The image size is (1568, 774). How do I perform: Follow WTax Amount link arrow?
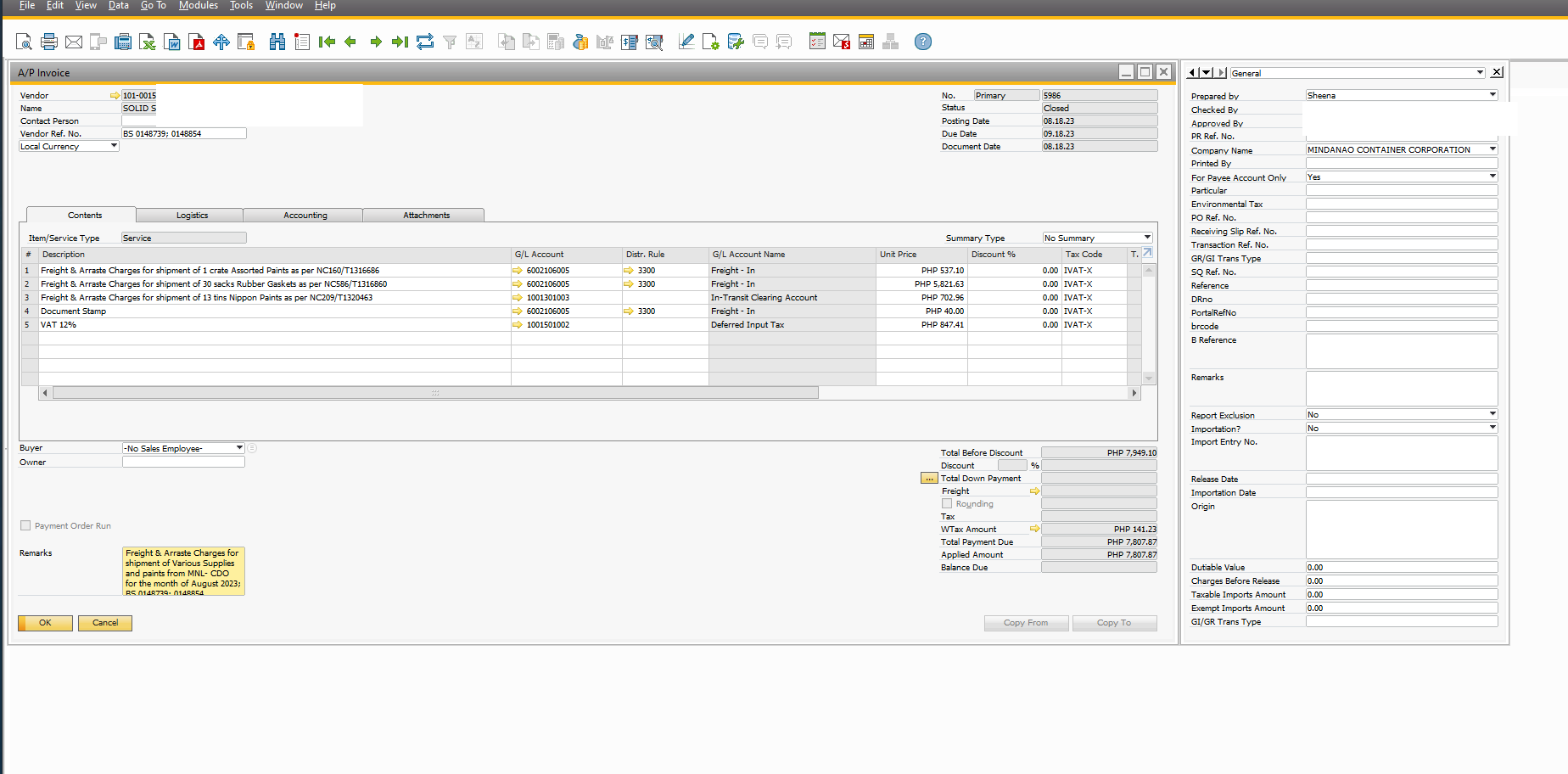(1034, 529)
